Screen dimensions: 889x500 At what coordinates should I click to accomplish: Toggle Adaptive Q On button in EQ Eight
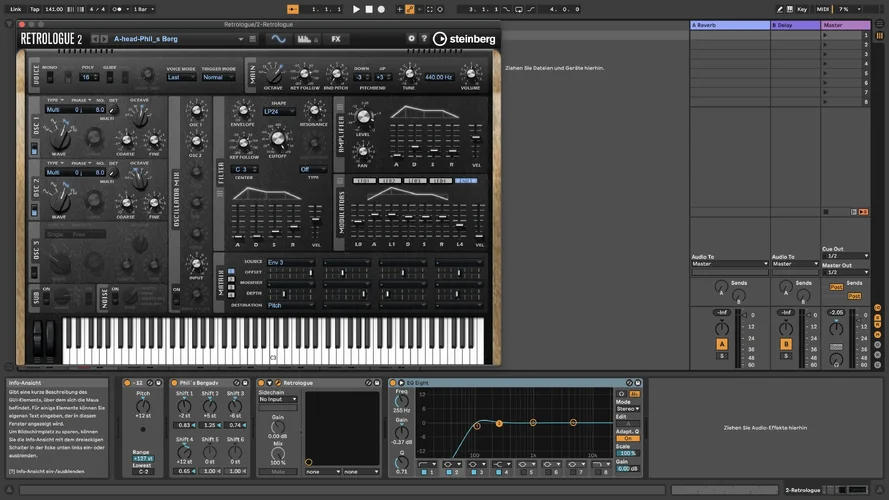click(627, 438)
